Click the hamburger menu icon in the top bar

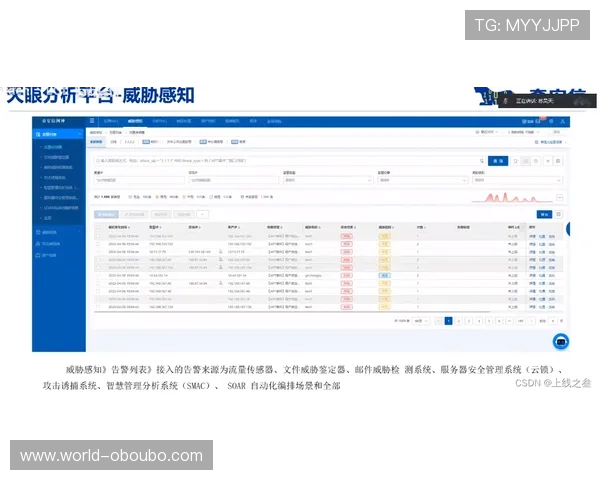pyautogui.click(x=92, y=121)
